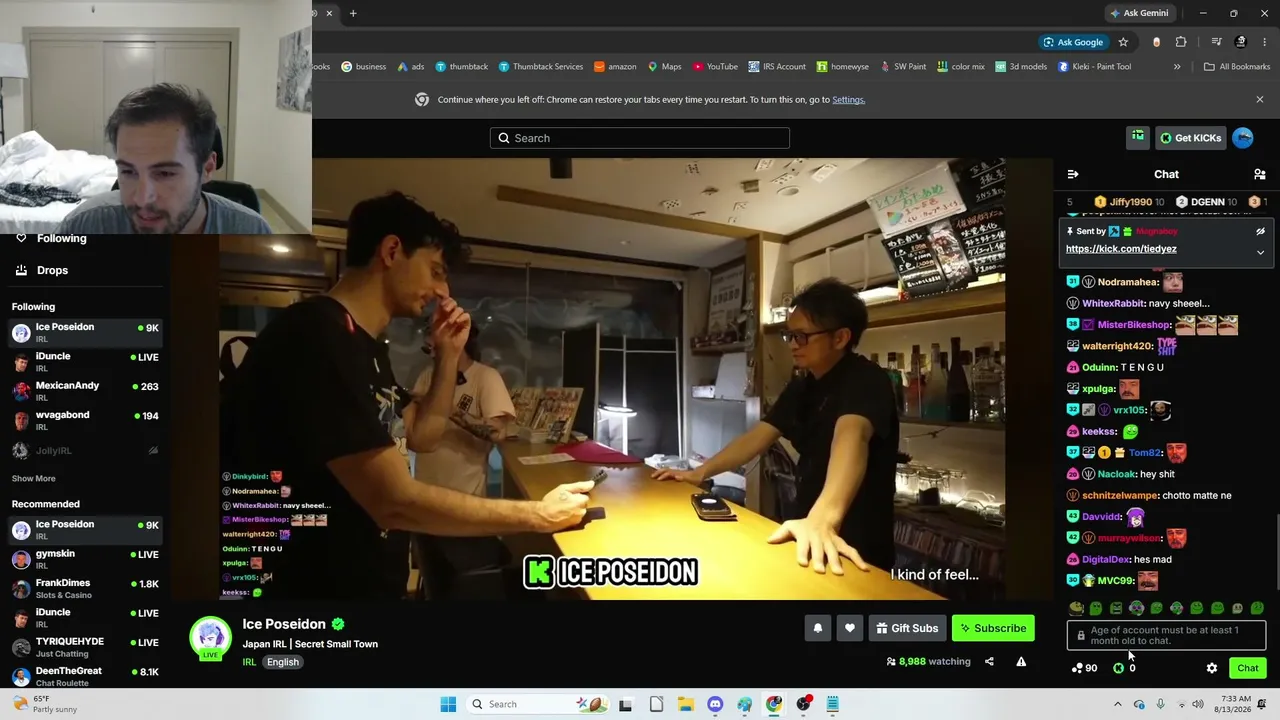Open the chat users list icon
Viewport: 1280px width, 720px height.
pos(1259,174)
